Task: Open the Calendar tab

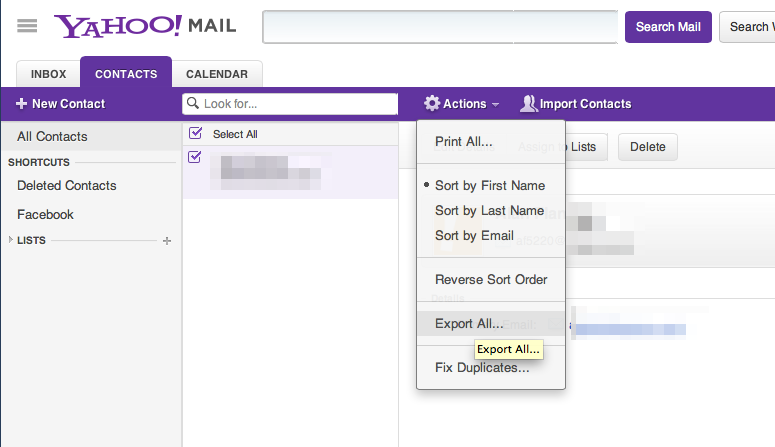Action: 217,74
